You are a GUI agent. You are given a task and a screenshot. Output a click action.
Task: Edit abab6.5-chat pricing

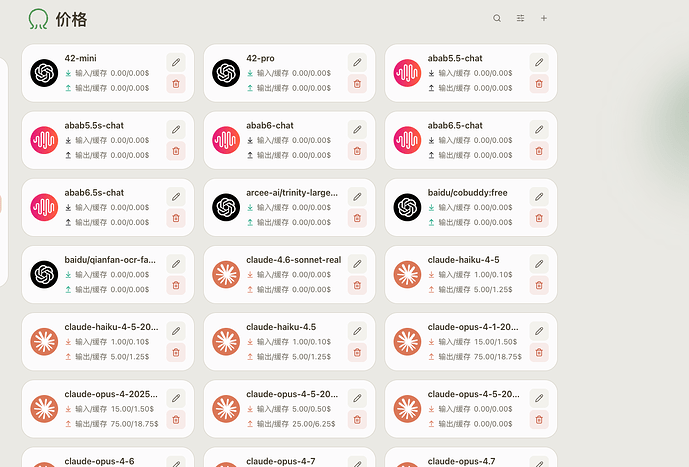point(539,130)
